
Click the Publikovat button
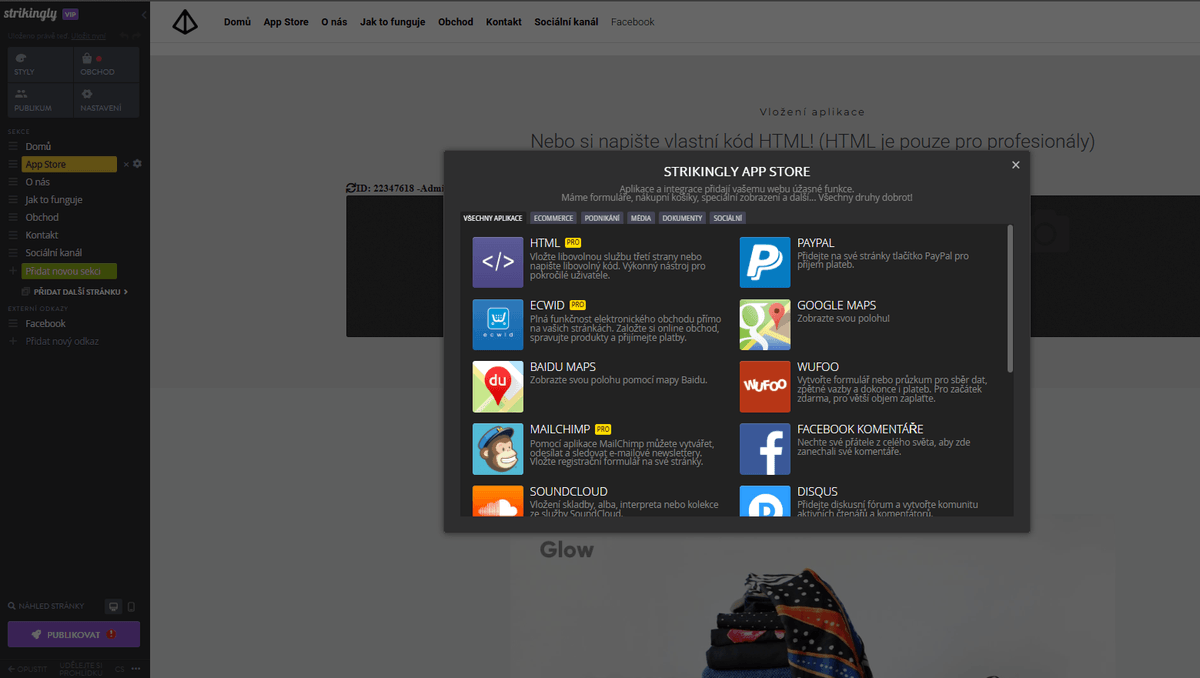[74, 634]
